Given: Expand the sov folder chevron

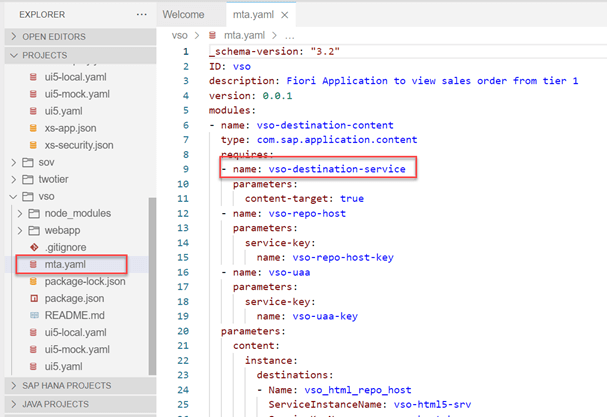Looking at the screenshot, I should (14, 162).
